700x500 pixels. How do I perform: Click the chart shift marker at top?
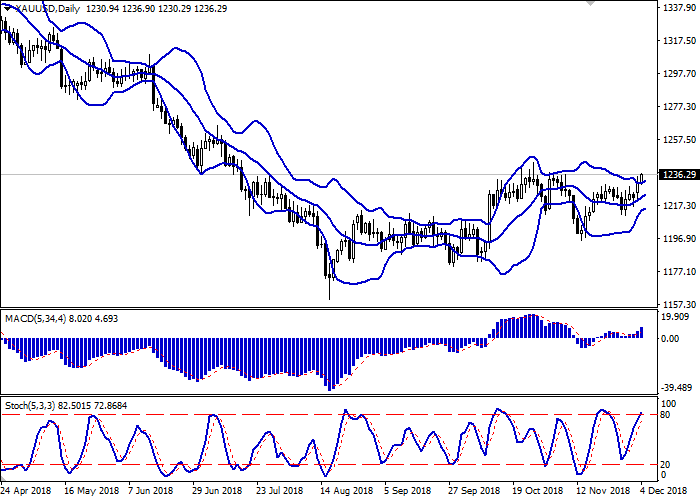coord(590,3)
